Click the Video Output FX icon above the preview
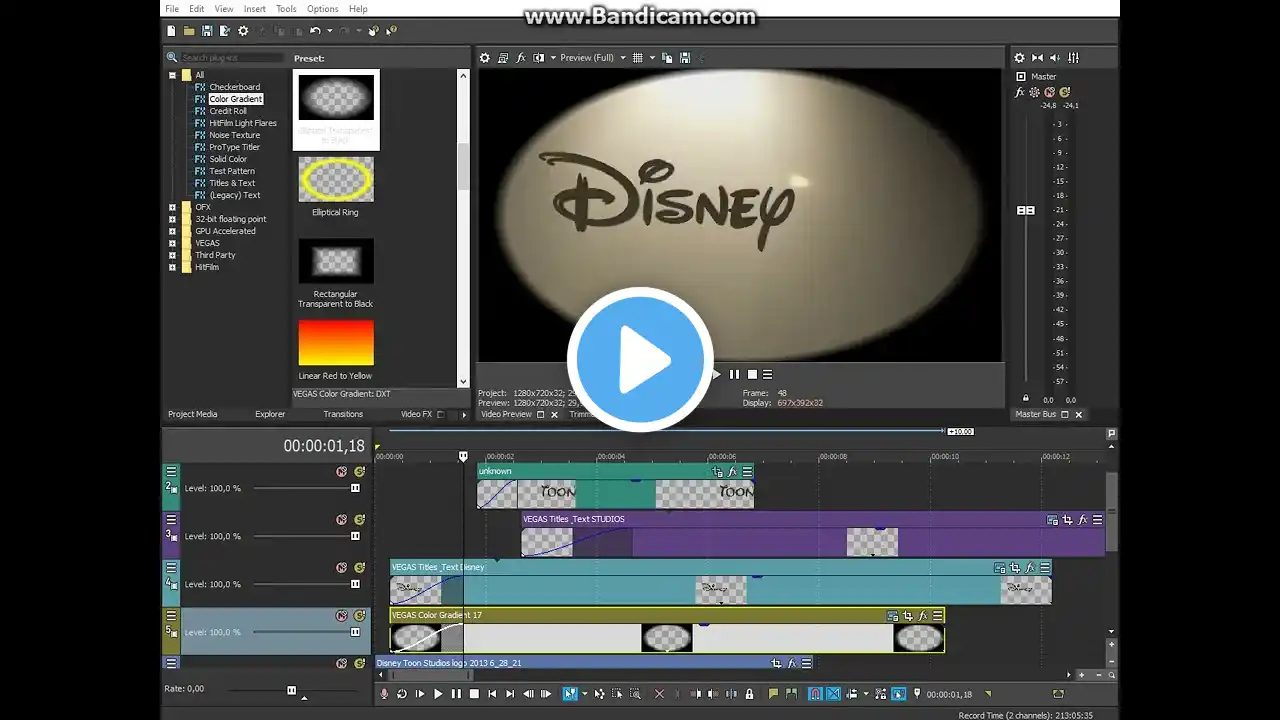Image resolution: width=1280 pixels, height=720 pixels. pos(521,58)
